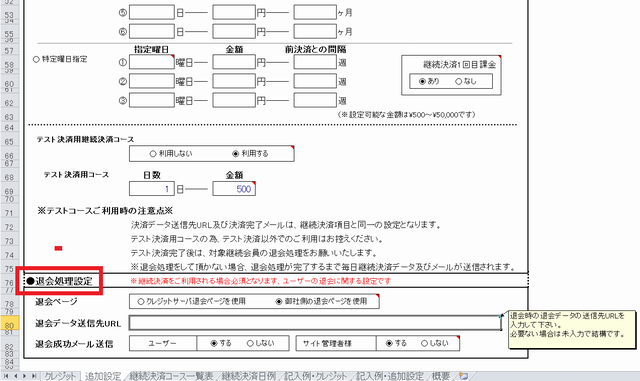This screenshot has width=640, height=381.
Task: Go to next sheet tab arrow
Action: coord(24,376)
